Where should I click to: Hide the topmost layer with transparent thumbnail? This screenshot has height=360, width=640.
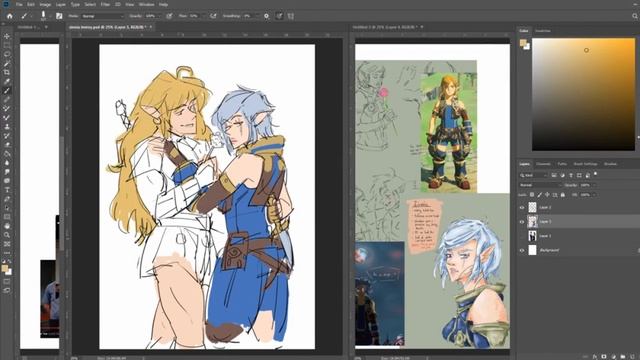pyautogui.click(x=522, y=207)
